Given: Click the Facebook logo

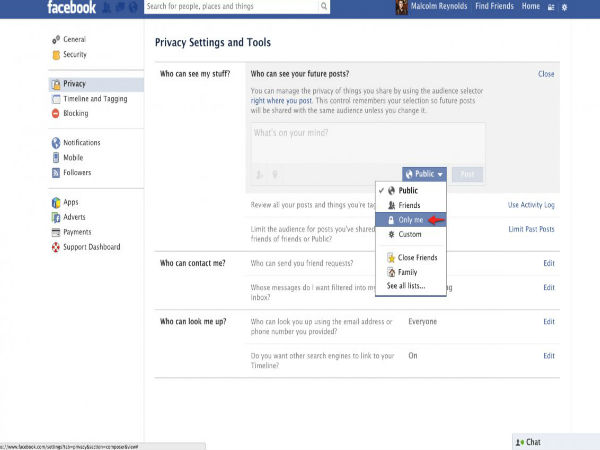Looking at the screenshot, I should (72, 7).
